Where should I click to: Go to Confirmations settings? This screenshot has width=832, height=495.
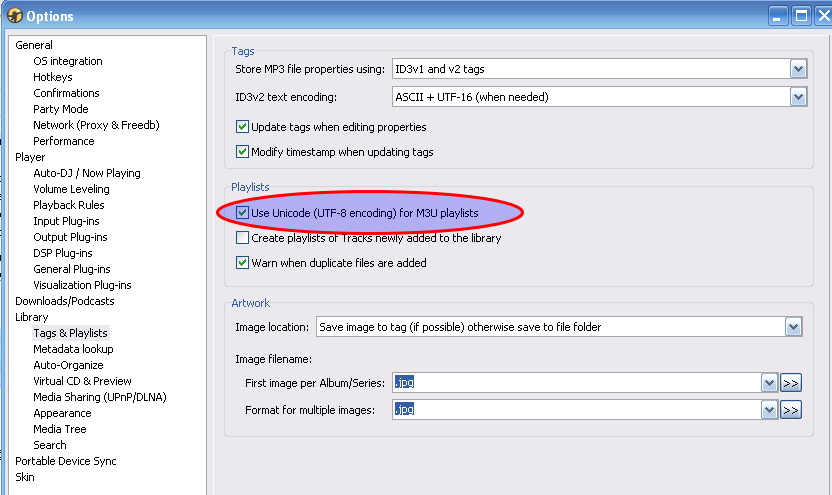66,93
